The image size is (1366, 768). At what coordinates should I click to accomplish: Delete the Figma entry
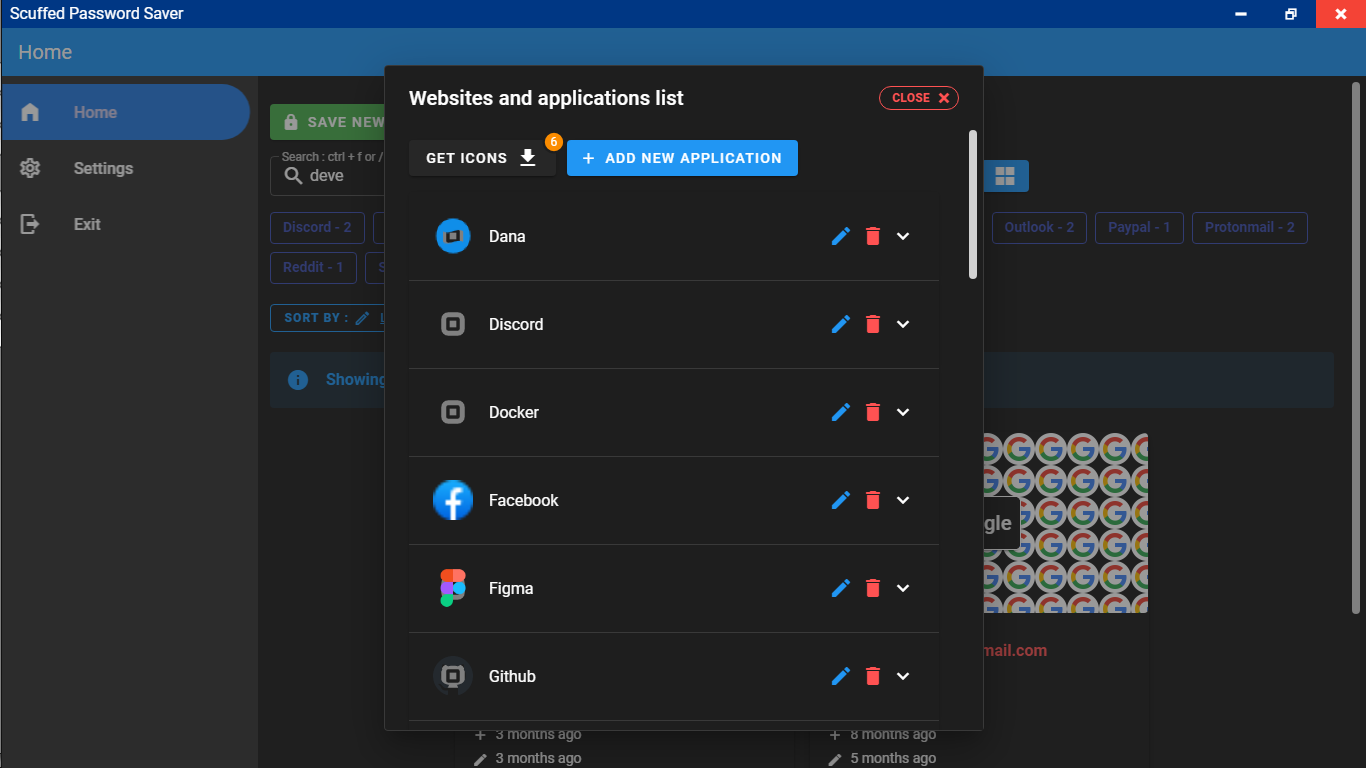pos(873,588)
